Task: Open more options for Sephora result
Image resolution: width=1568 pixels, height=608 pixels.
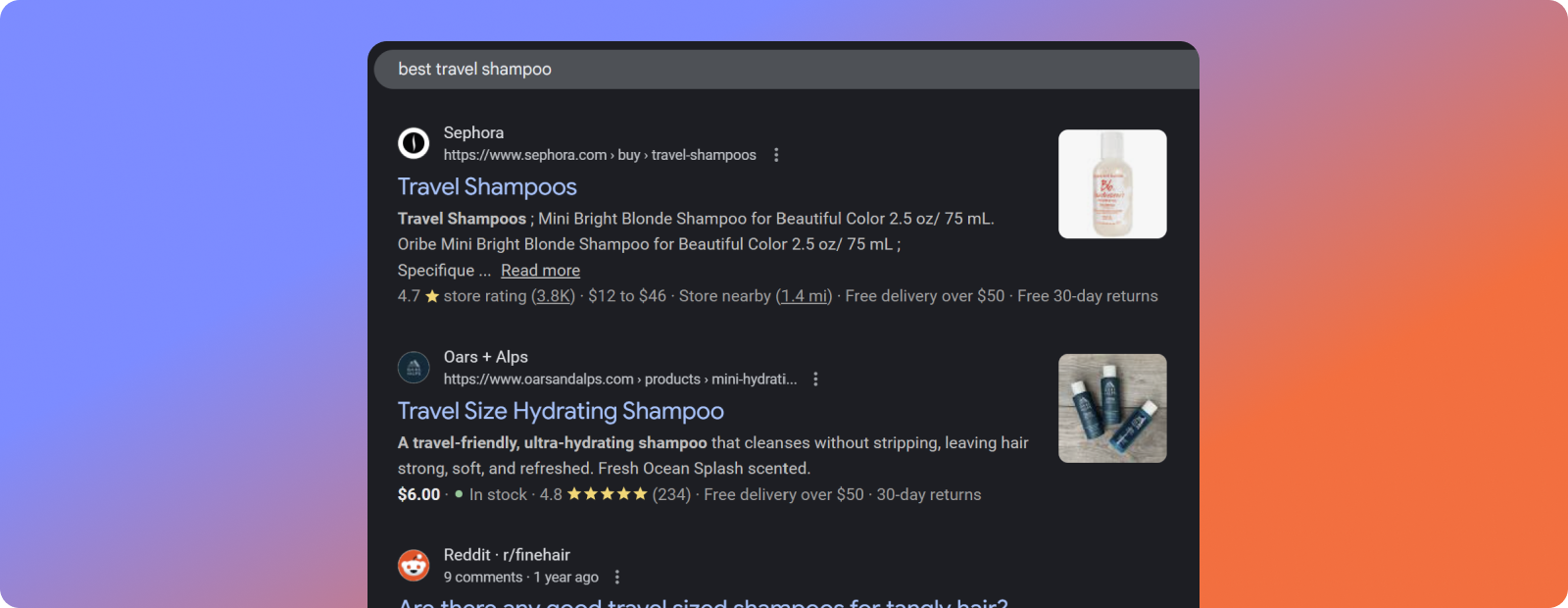Action: point(776,155)
